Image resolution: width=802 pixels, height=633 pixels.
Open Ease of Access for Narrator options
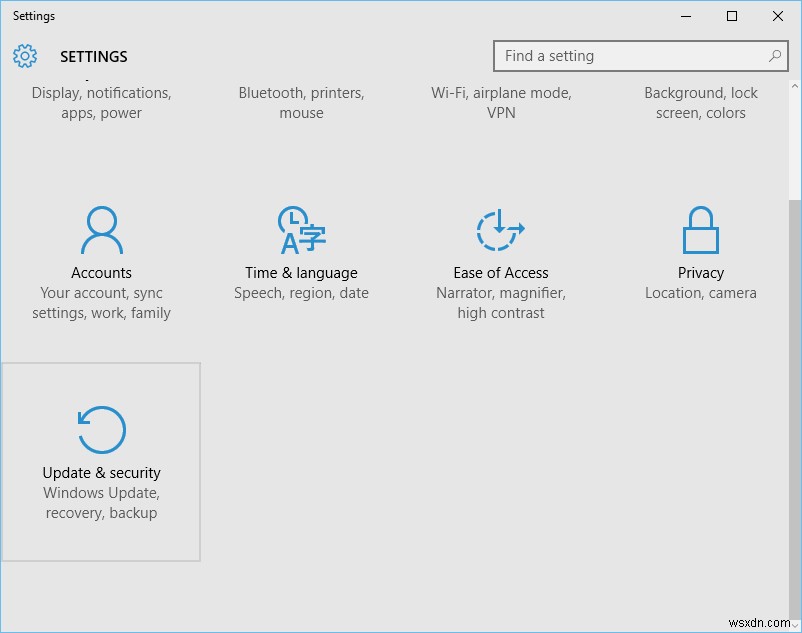click(500, 272)
